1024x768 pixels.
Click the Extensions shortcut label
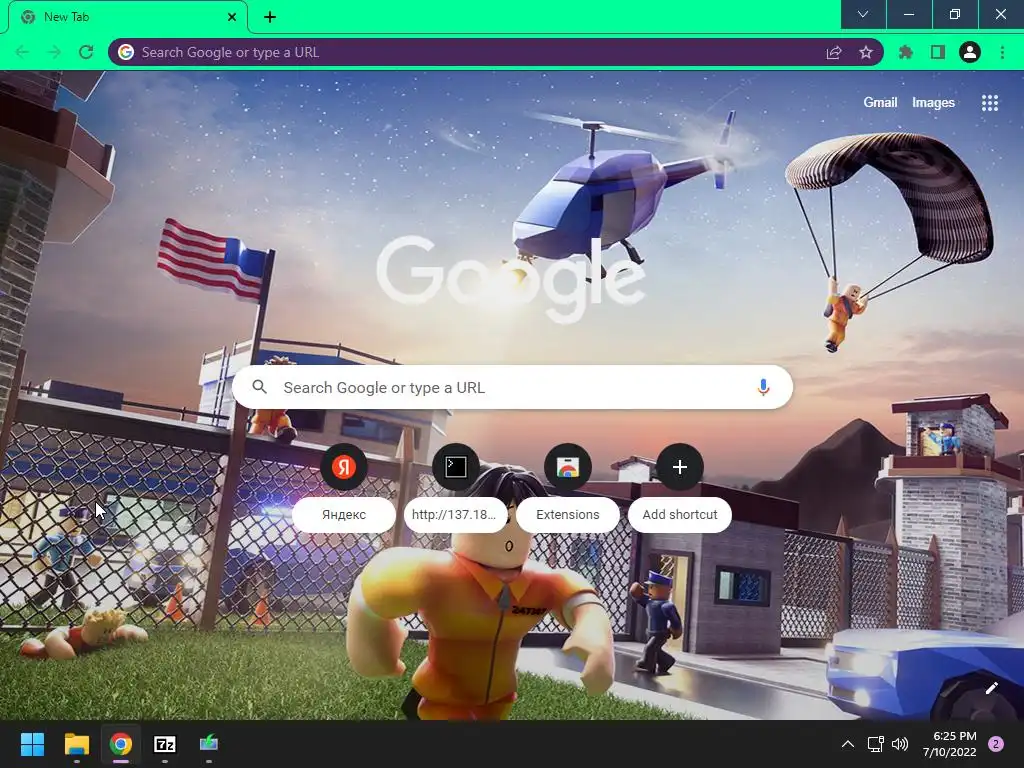pos(568,515)
